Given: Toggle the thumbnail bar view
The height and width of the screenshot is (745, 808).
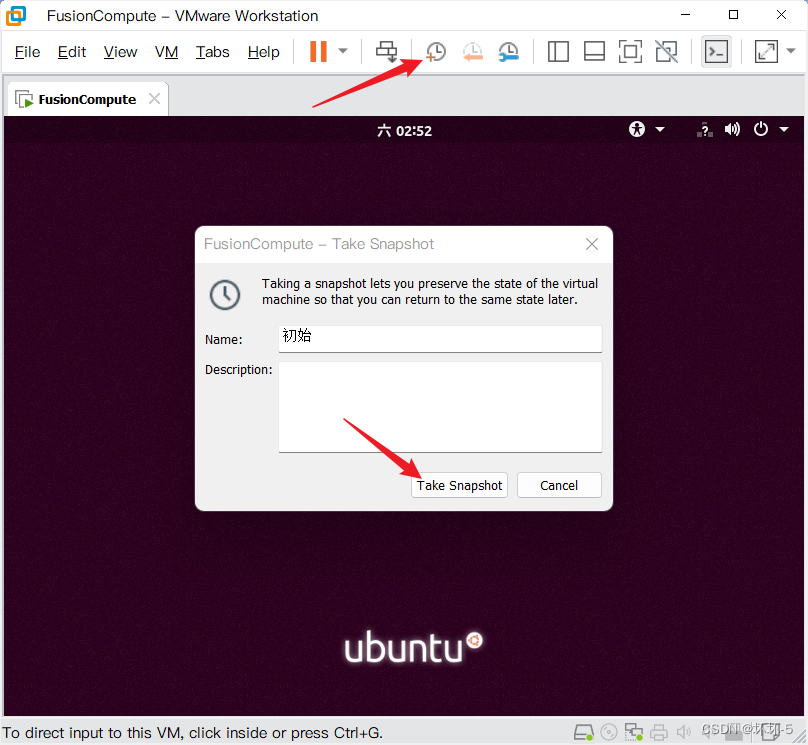Looking at the screenshot, I should point(594,52).
